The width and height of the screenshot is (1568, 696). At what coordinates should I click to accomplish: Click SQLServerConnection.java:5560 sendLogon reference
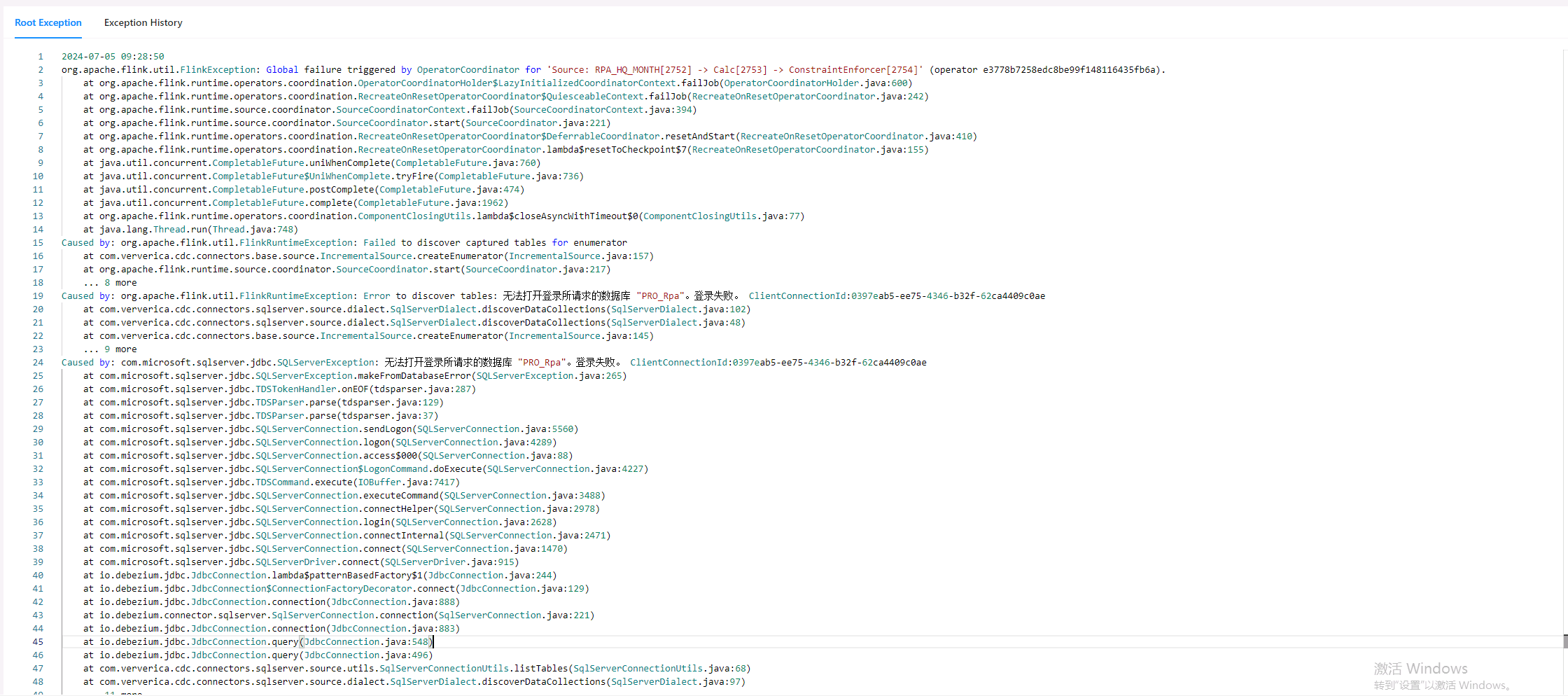(x=495, y=429)
